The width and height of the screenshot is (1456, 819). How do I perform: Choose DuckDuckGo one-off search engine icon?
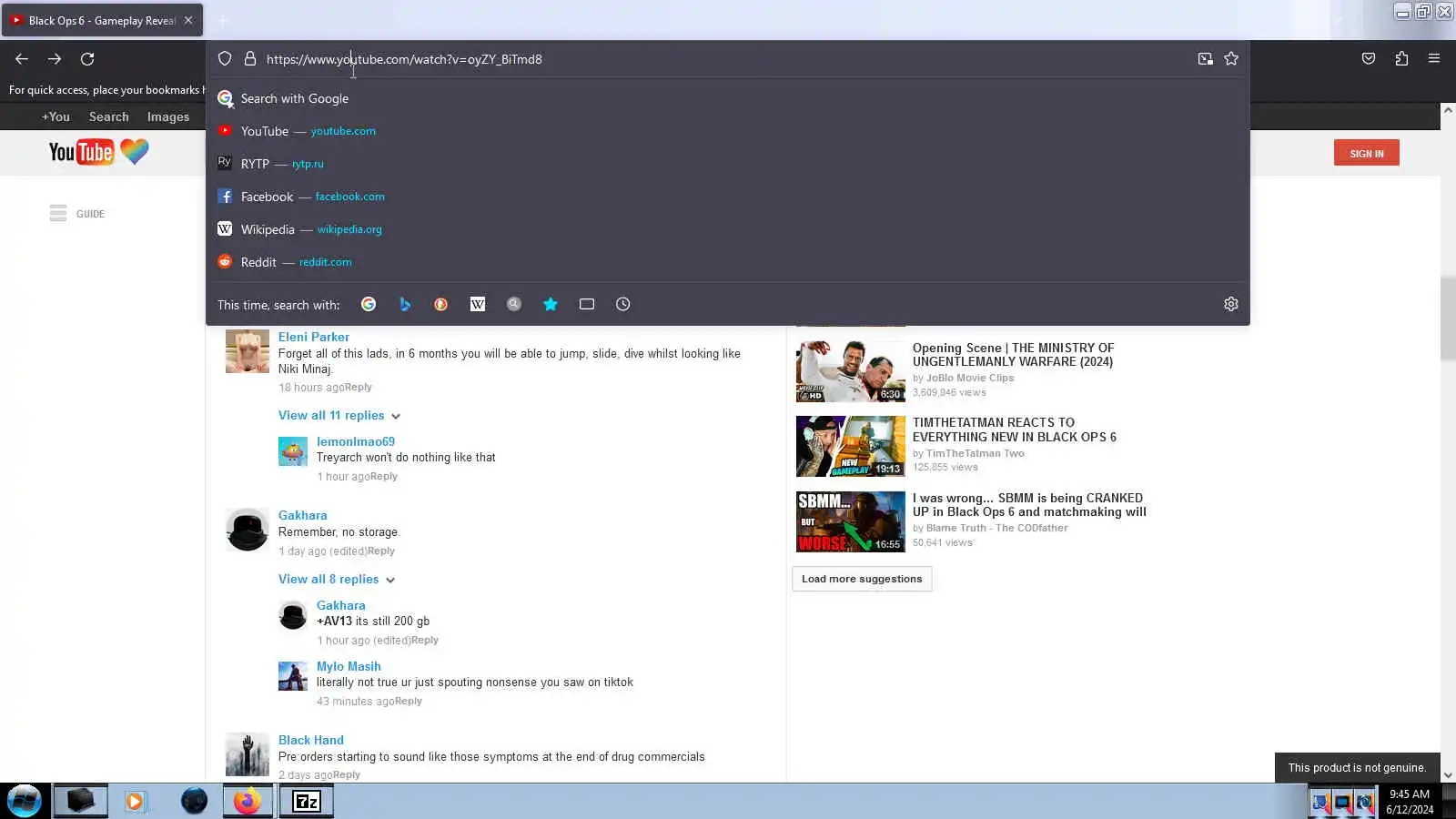441,305
